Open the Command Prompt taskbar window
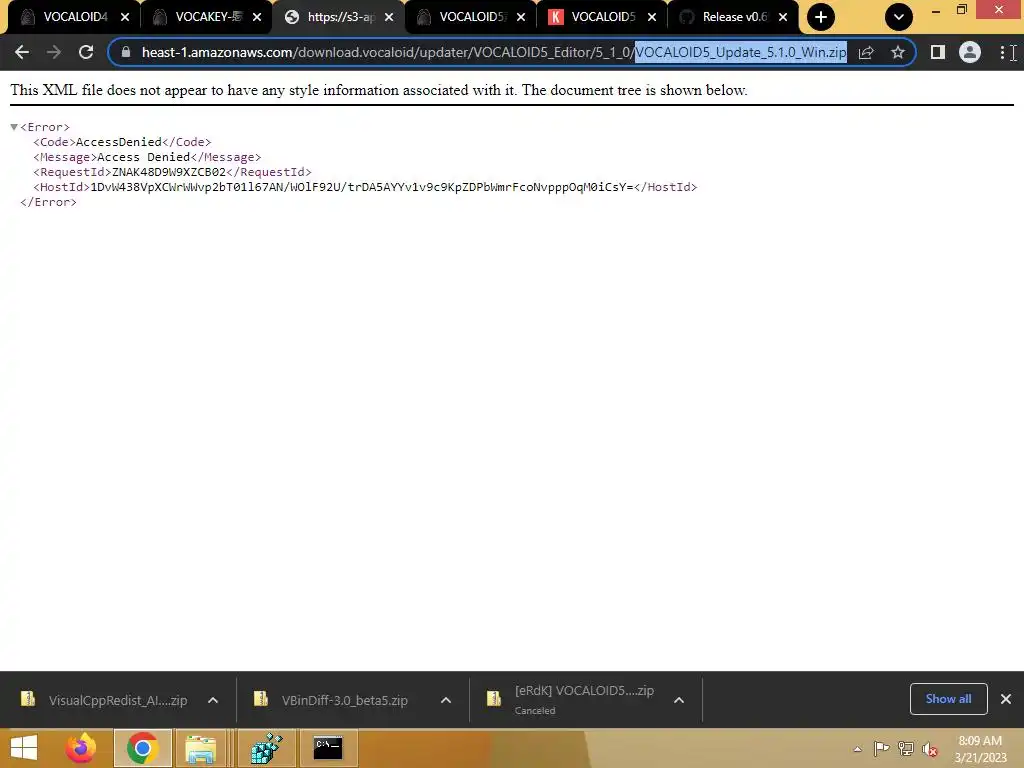 [x=328, y=748]
